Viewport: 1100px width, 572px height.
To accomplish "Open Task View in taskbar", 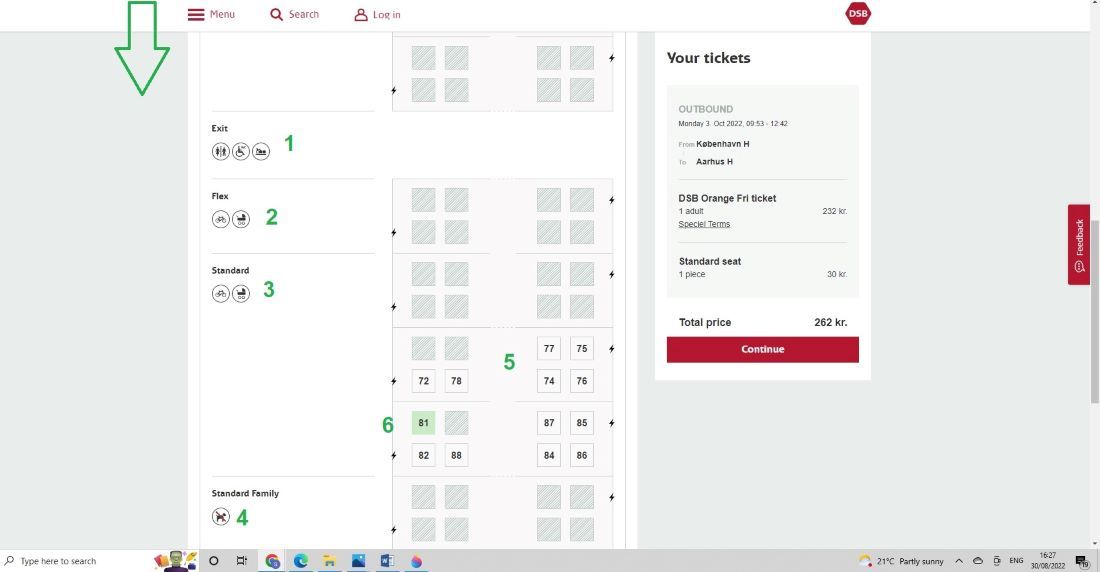I will tap(241, 561).
